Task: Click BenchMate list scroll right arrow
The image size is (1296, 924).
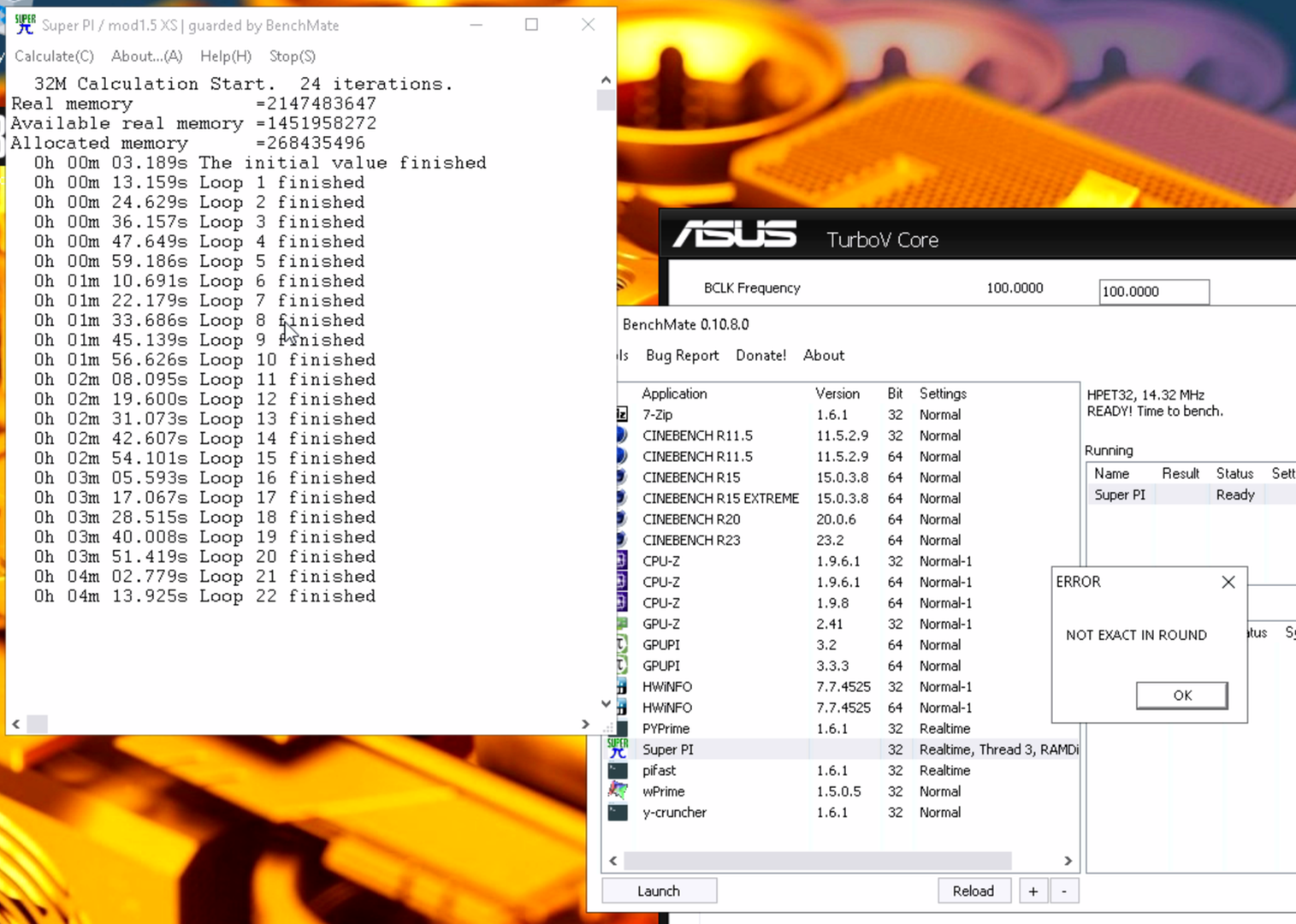Action: click(1068, 860)
